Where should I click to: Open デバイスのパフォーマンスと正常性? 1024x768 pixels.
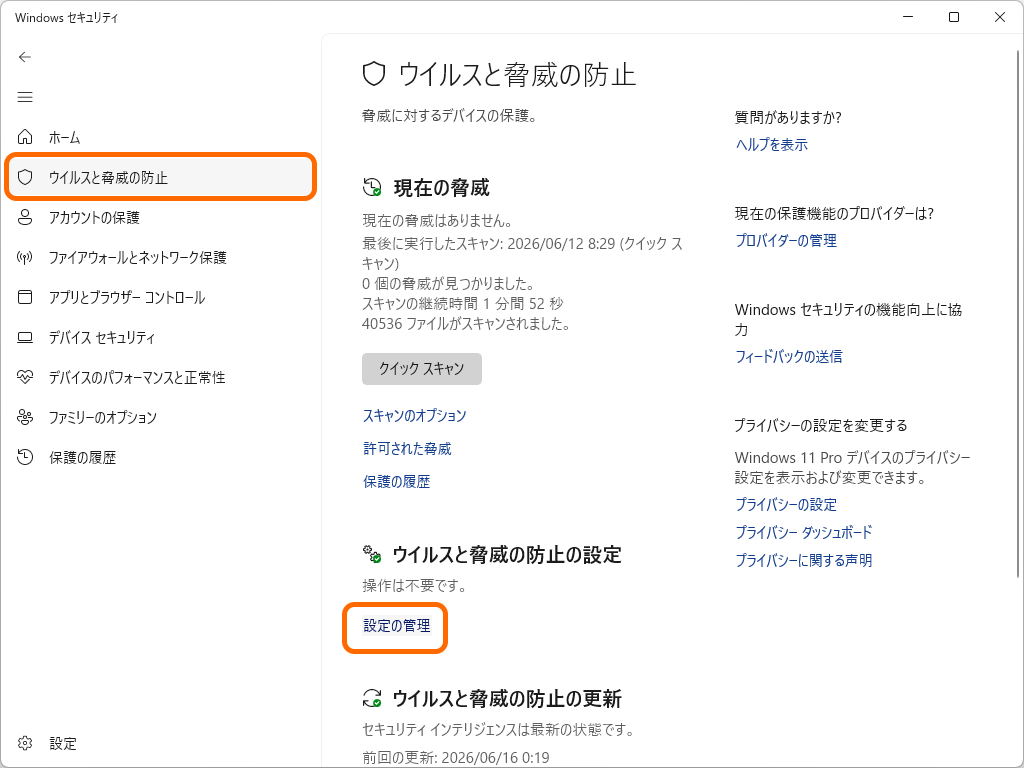point(160,377)
